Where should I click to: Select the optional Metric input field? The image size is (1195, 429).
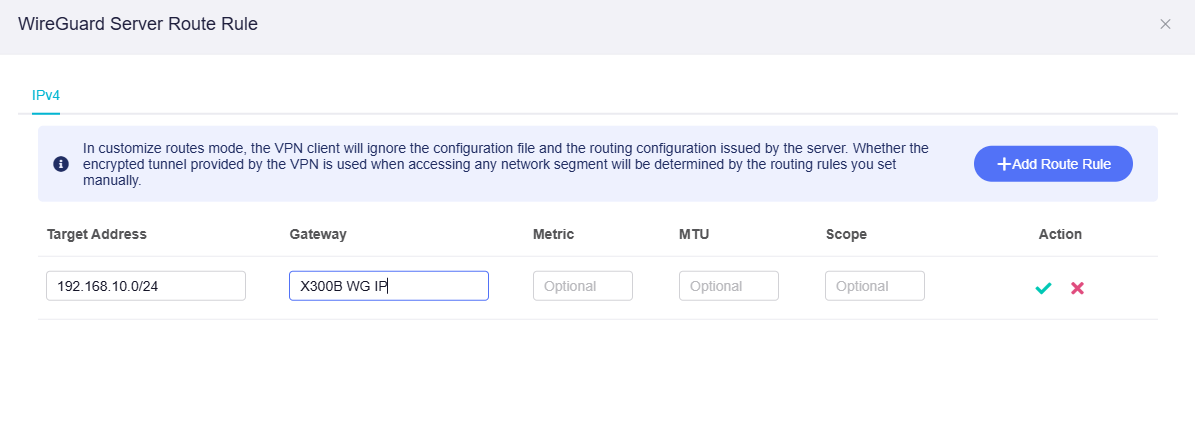coord(582,286)
